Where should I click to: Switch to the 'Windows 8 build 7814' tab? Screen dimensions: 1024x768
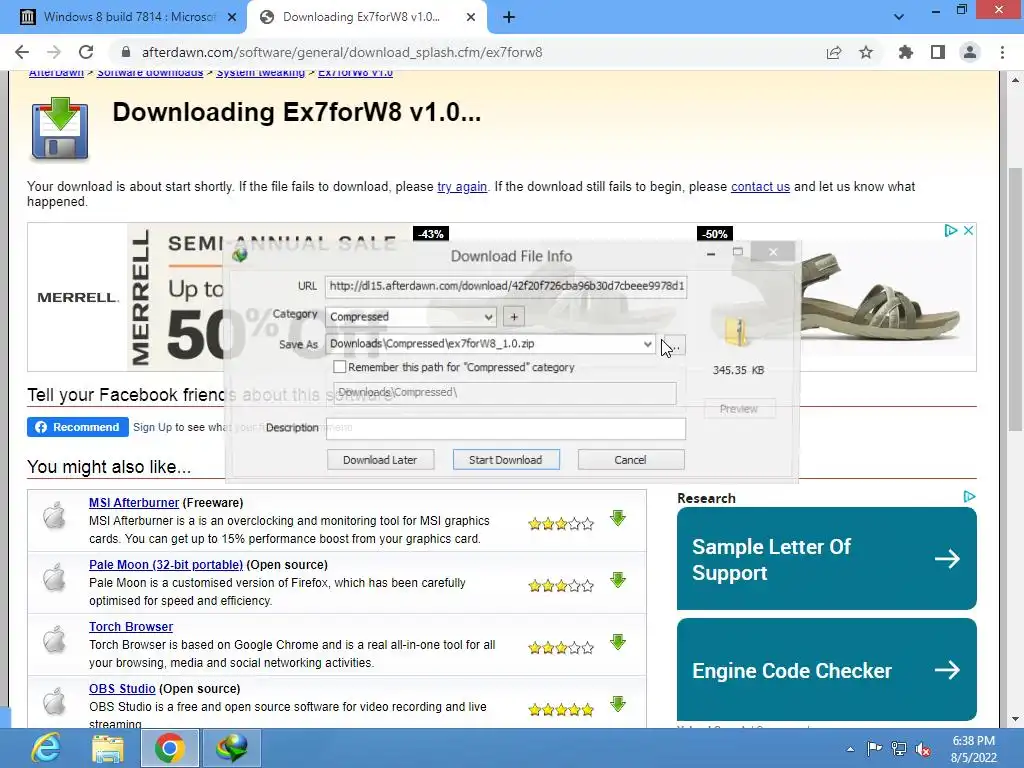[x=123, y=18]
